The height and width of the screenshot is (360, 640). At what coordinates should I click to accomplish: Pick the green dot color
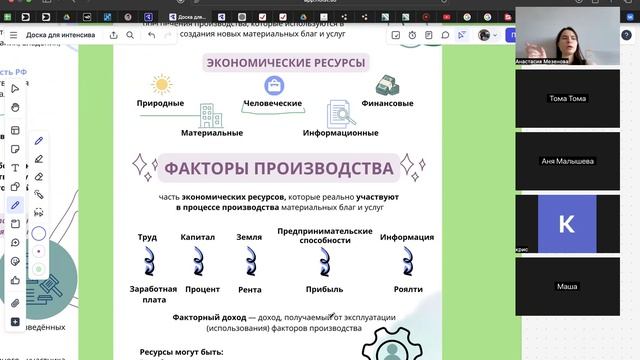coord(39,269)
